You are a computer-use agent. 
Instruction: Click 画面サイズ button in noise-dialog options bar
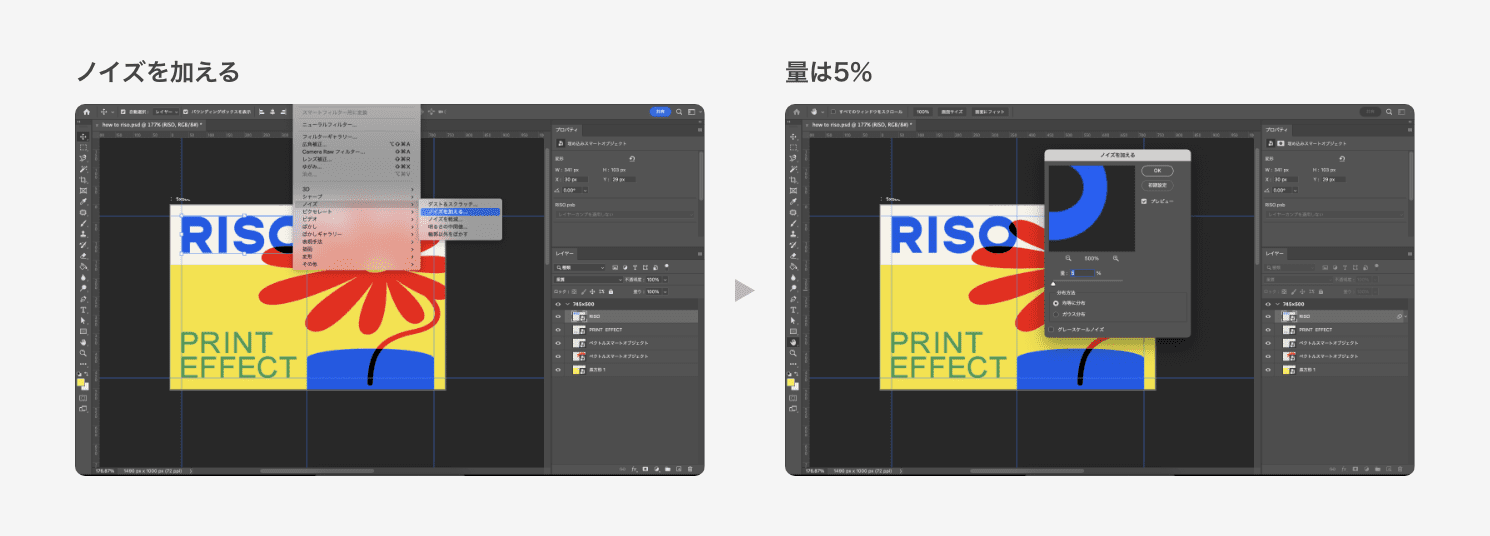click(952, 111)
